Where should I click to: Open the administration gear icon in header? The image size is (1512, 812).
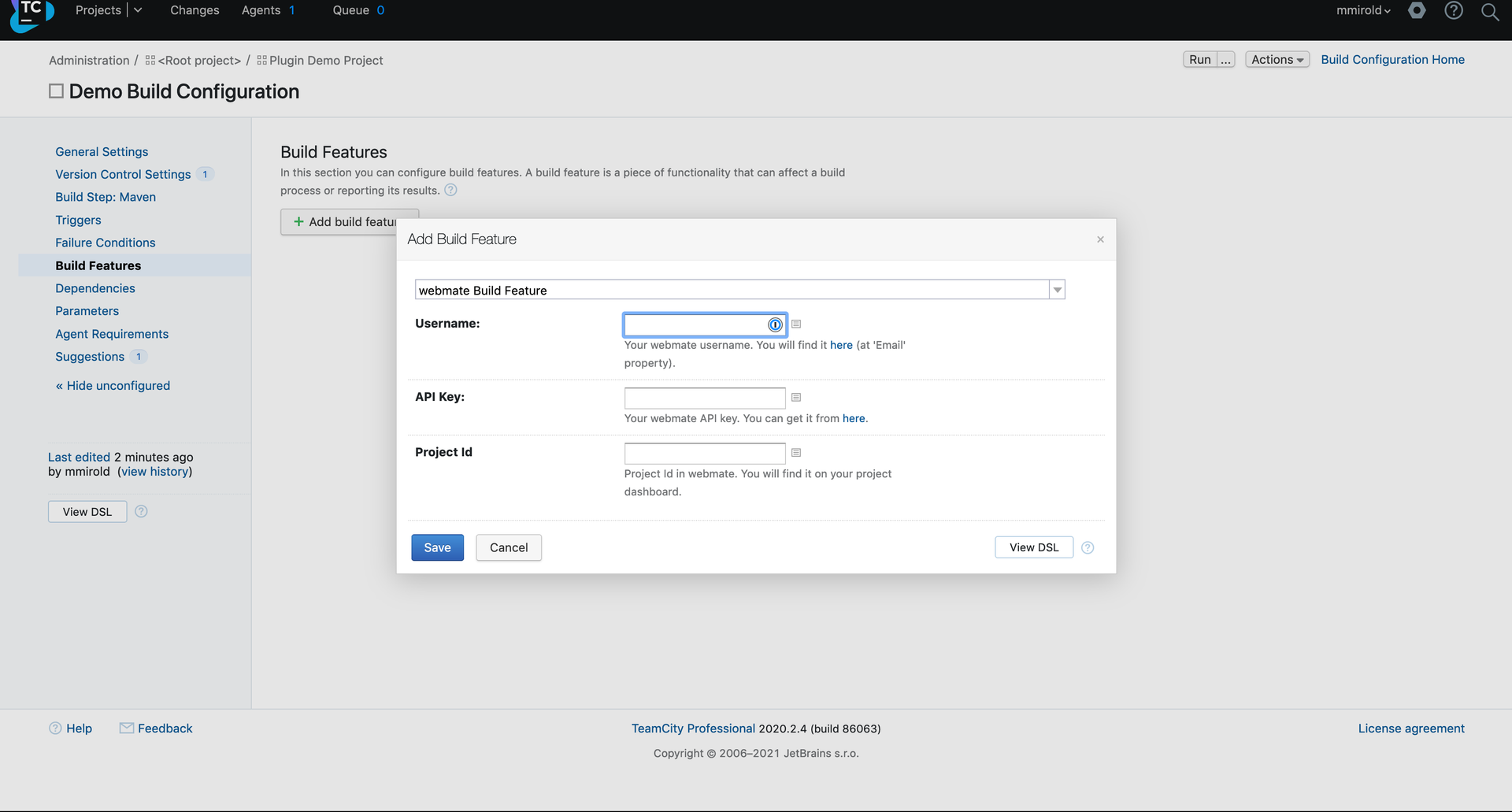[1417, 10]
